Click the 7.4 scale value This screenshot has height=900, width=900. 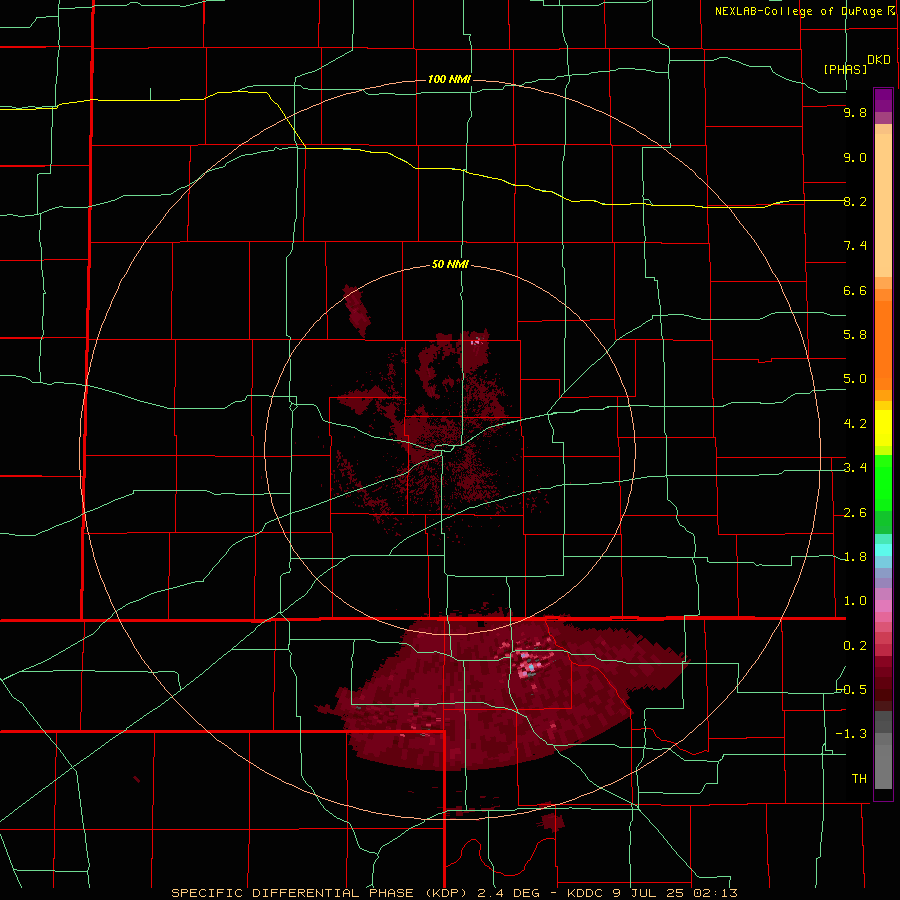855,246
